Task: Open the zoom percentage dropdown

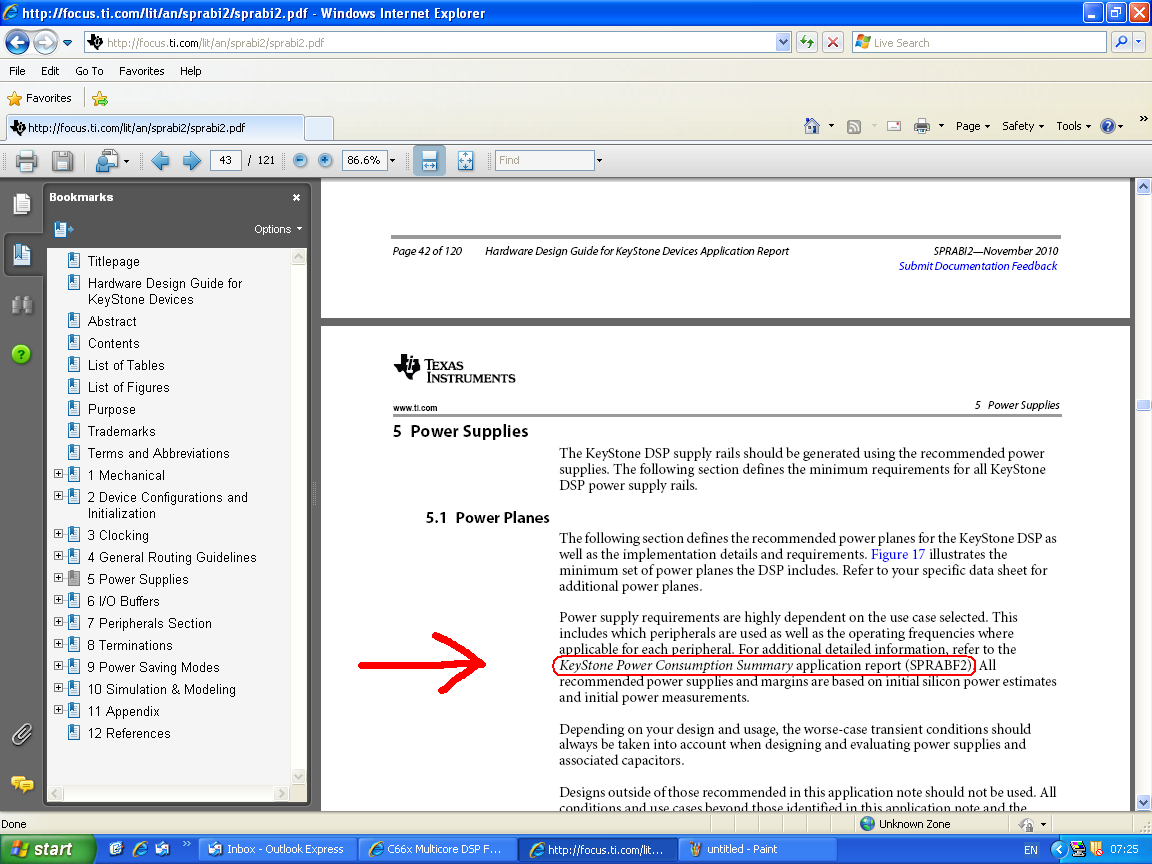Action: click(392, 160)
